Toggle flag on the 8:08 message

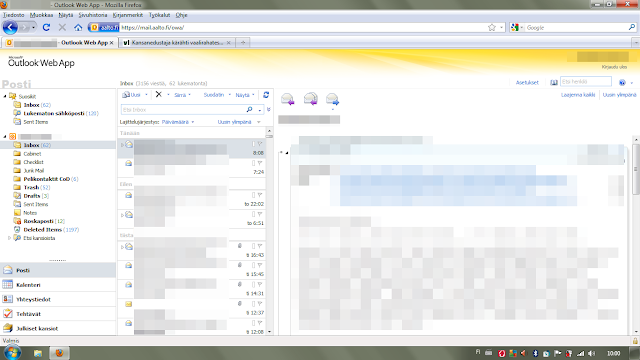click(260, 144)
